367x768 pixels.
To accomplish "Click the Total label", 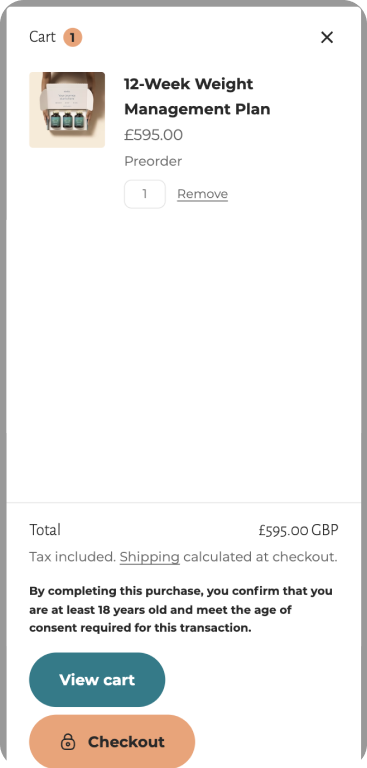I will [x=45, y=530].
